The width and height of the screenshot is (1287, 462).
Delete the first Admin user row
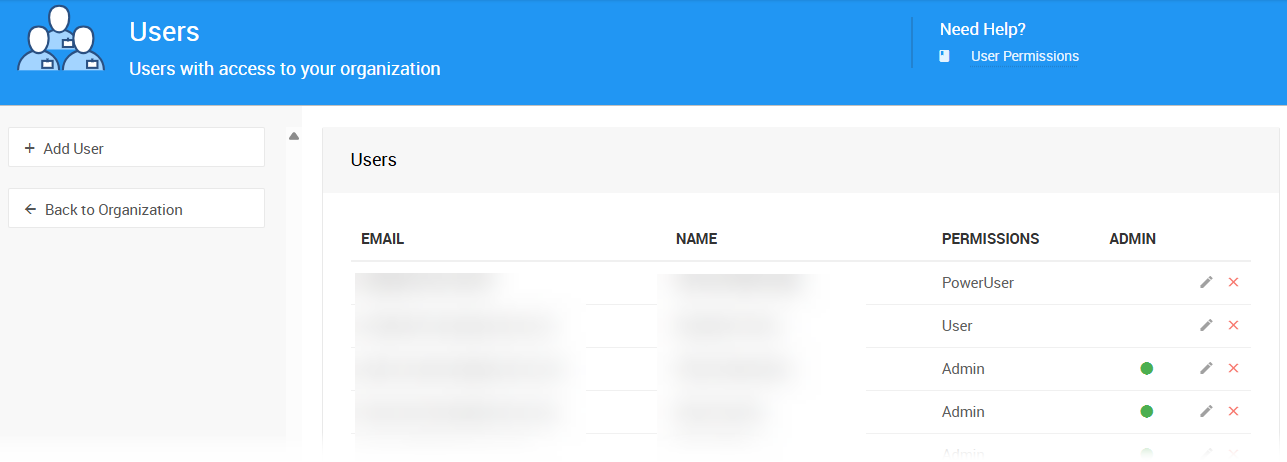click(1233, 369)
